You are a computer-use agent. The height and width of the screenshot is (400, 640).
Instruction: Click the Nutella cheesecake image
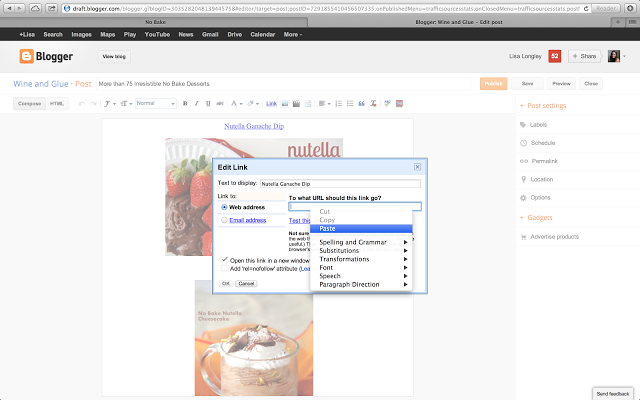[x=254, y=338]
